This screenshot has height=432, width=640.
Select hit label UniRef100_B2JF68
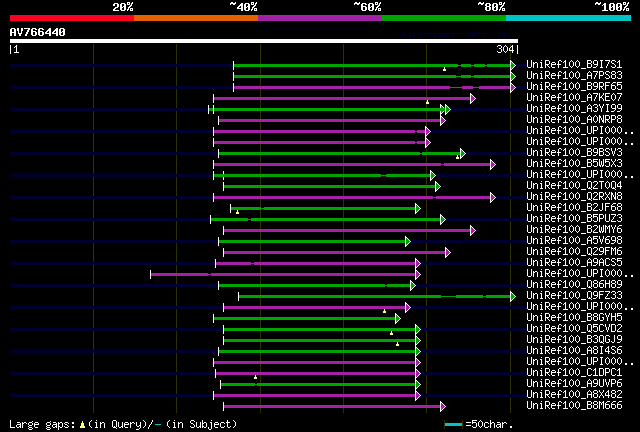click(x=574, y=207)
